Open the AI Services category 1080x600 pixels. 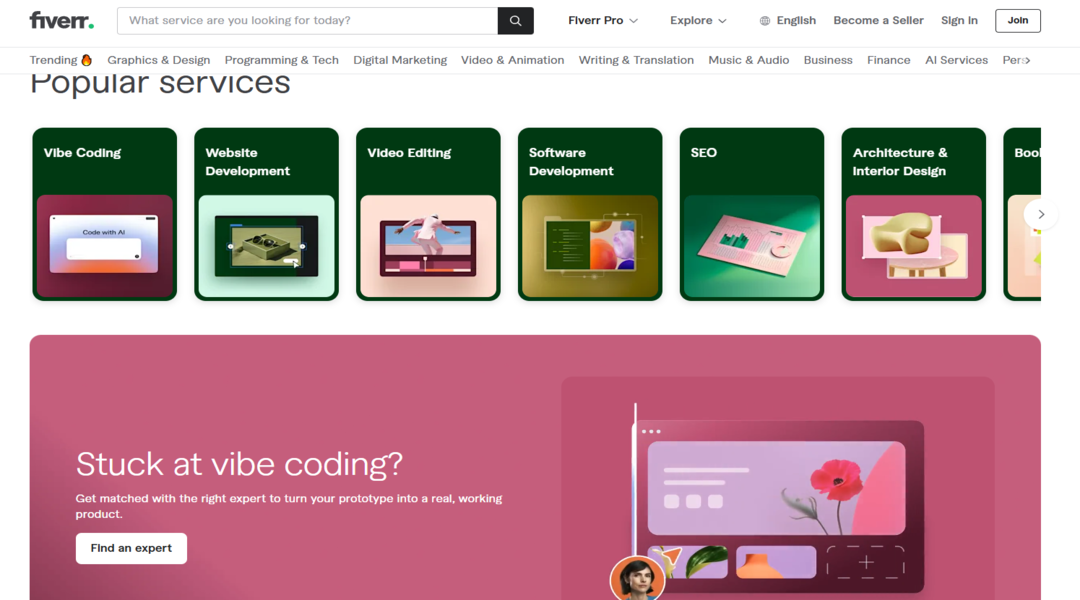point(956,60)
